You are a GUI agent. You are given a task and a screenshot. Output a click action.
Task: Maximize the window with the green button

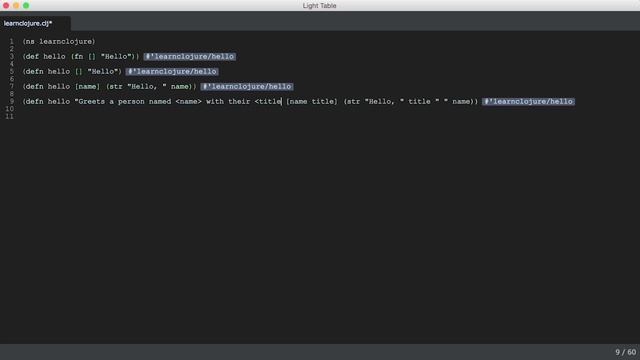26,5
